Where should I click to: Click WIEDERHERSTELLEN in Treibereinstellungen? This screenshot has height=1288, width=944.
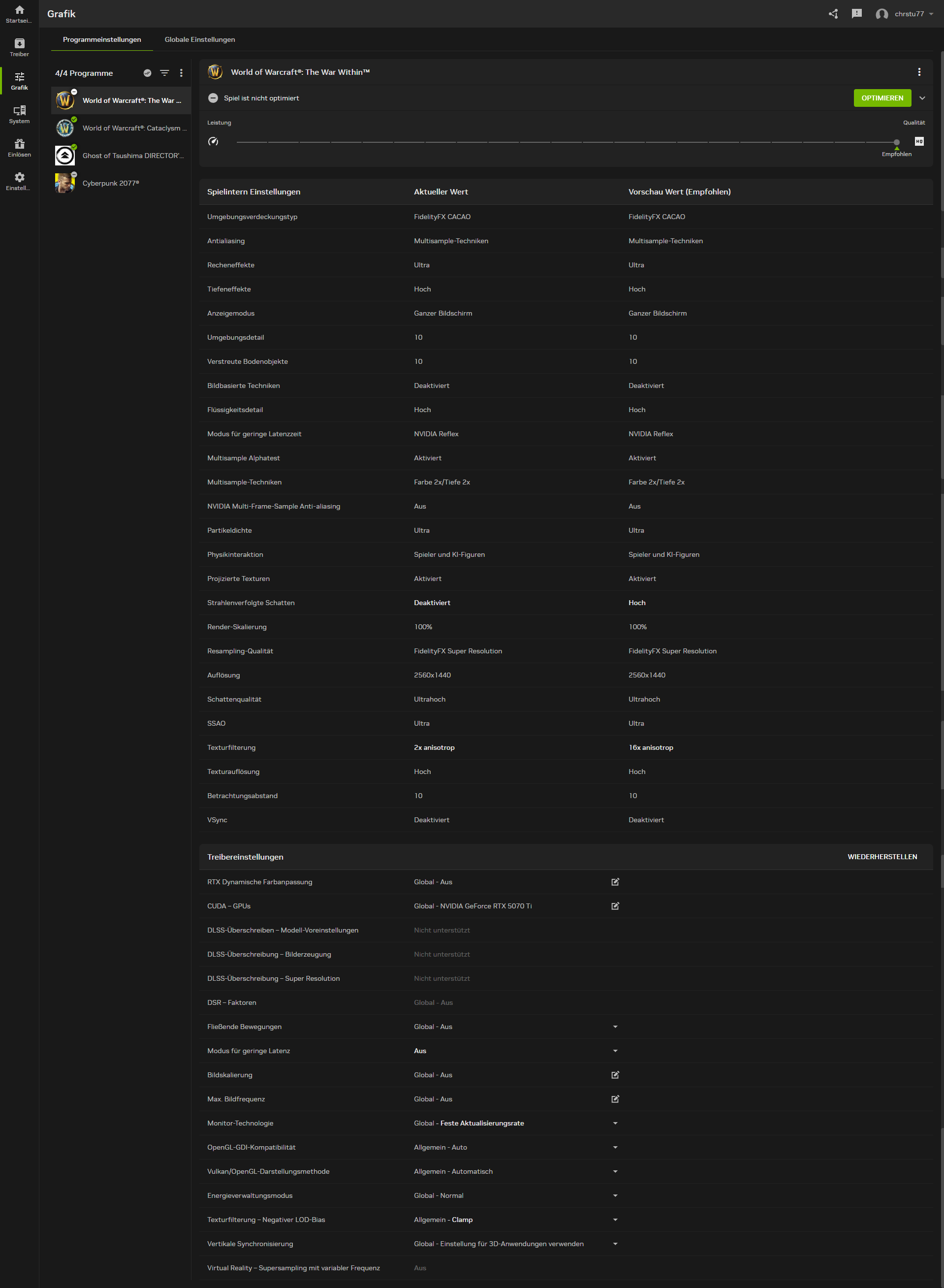881,857
